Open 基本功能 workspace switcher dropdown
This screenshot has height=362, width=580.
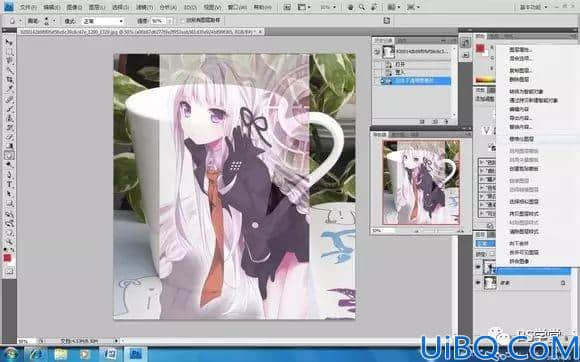pyautogui.click(x=534, y=7)
